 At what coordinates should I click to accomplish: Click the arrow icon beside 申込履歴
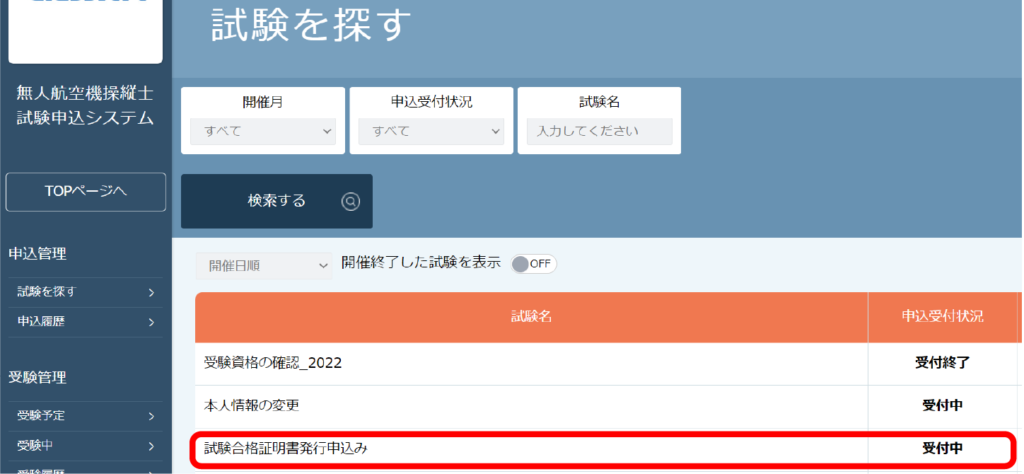(x=151, y=322)
